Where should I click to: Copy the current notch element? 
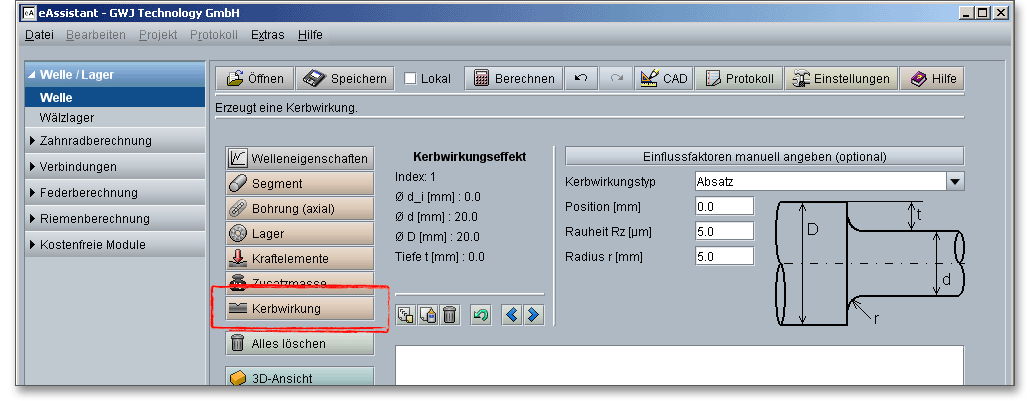point(405,315)
